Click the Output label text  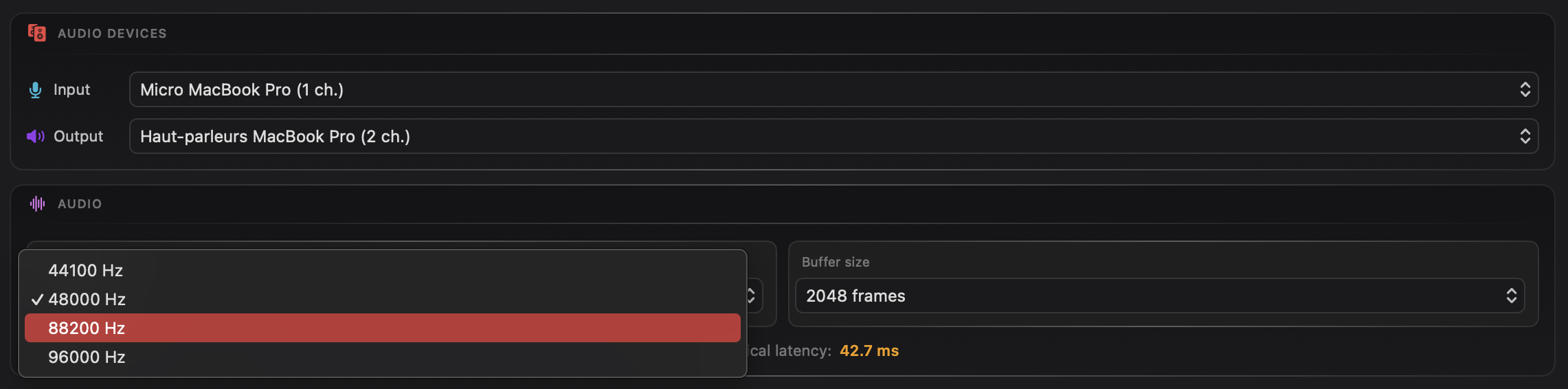pos(78,137)
